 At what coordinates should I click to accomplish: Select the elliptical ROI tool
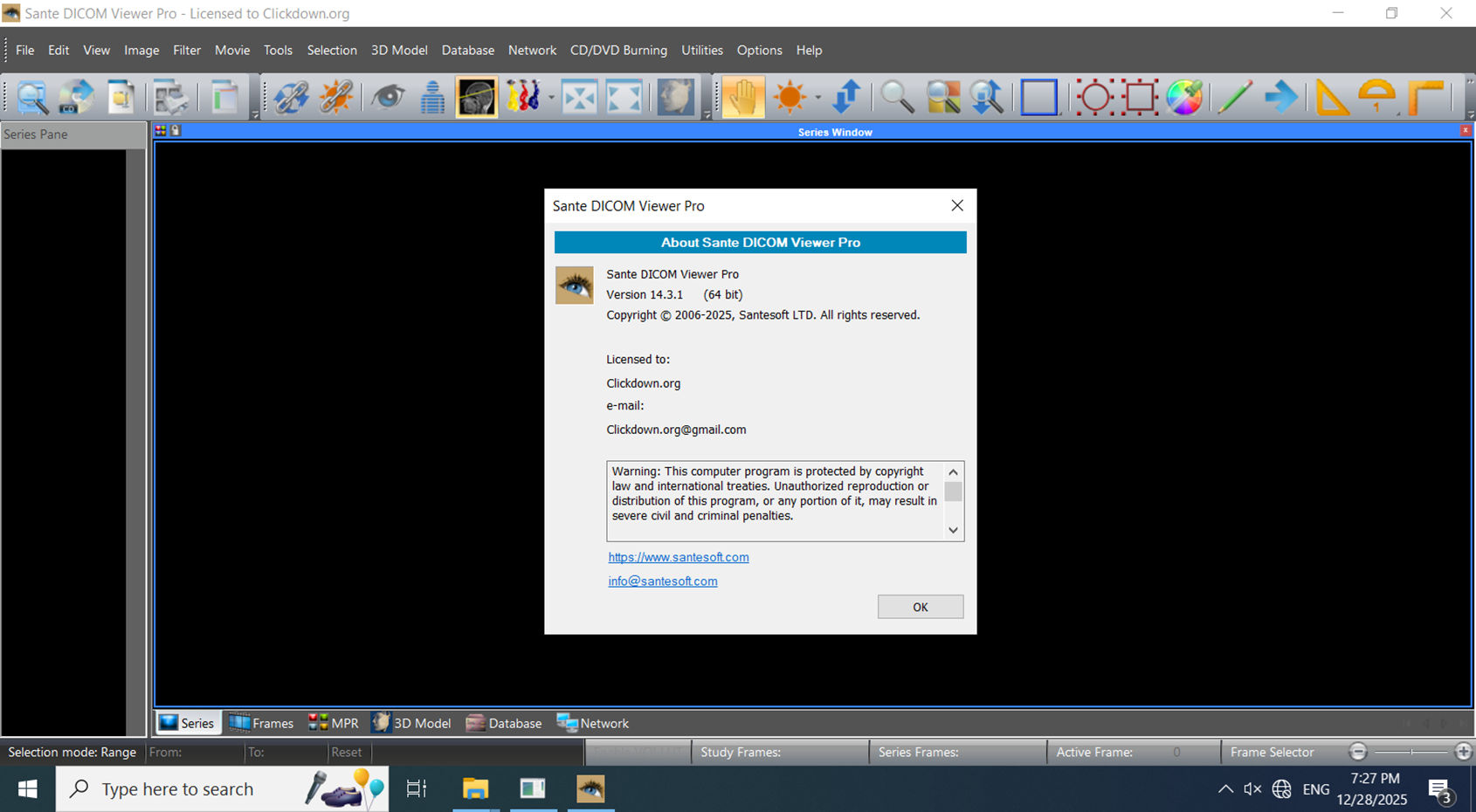(1094, 97)
